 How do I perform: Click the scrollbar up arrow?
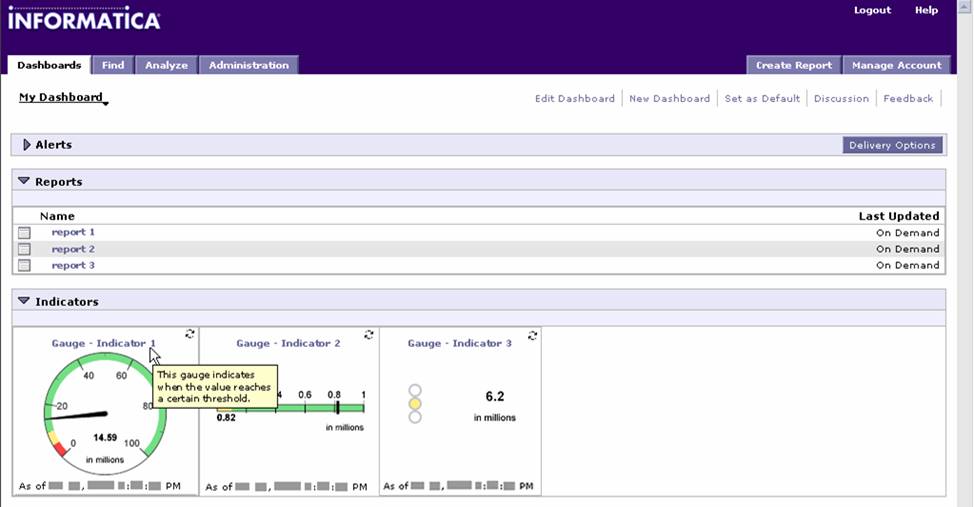[966, 5]
